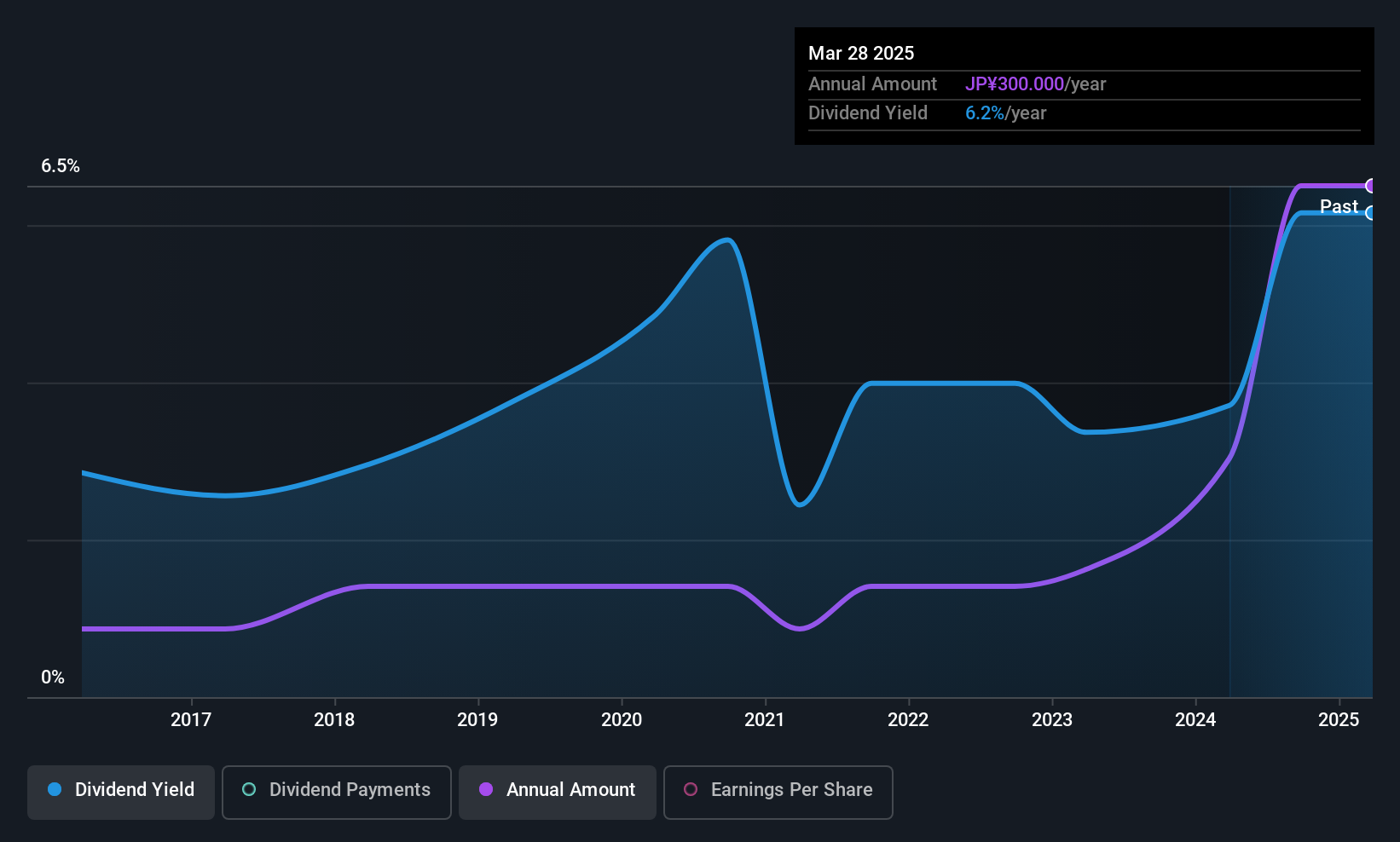Click the Mar 28 2025 tooltip date
This screenshot has height=842, width=1400.
pos(861,54)
